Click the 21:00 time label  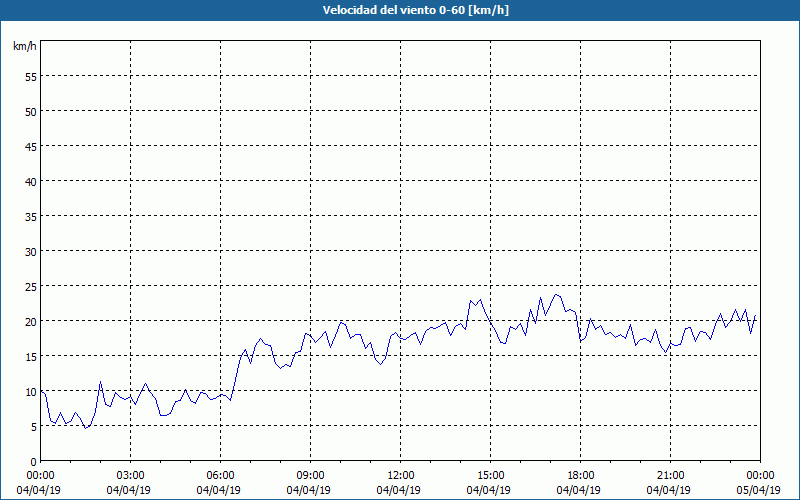pos(670,476)
